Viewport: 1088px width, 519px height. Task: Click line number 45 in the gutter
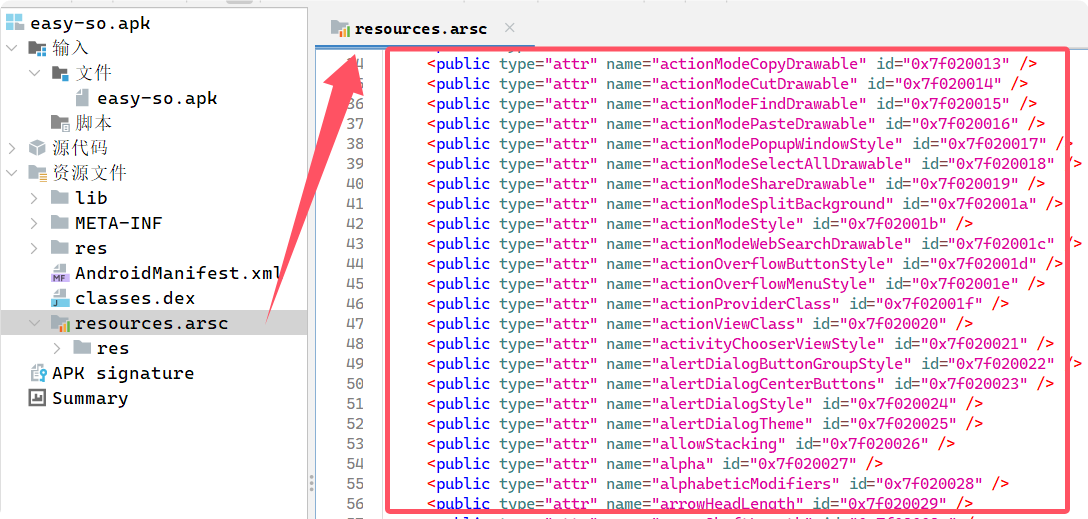click(355, 284)
